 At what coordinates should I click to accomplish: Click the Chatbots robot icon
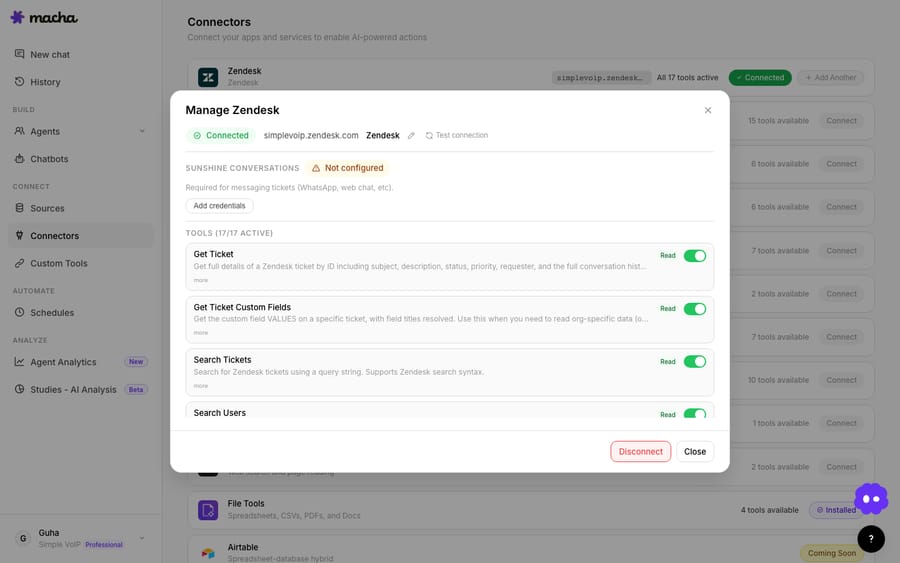click(x=20, y=158)
